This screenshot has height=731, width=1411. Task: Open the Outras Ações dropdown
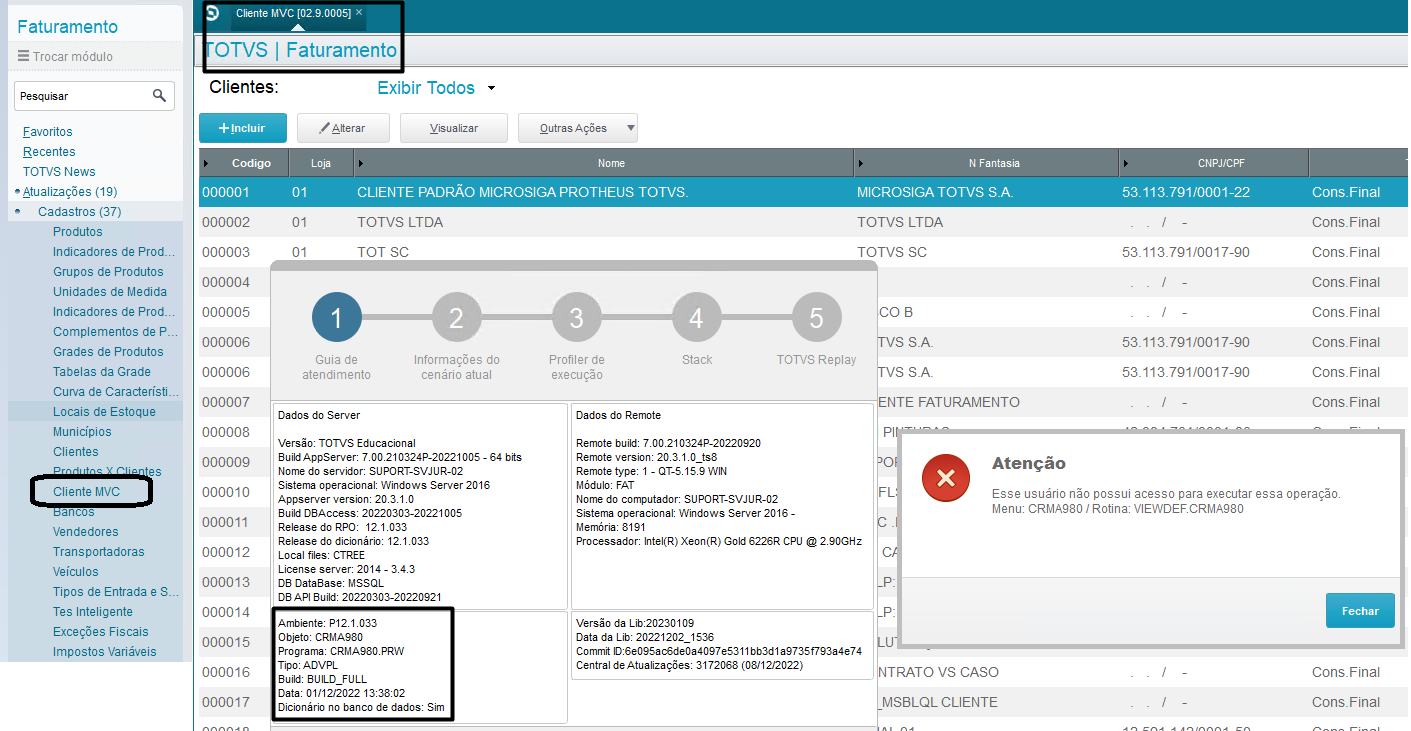(577, 128)
